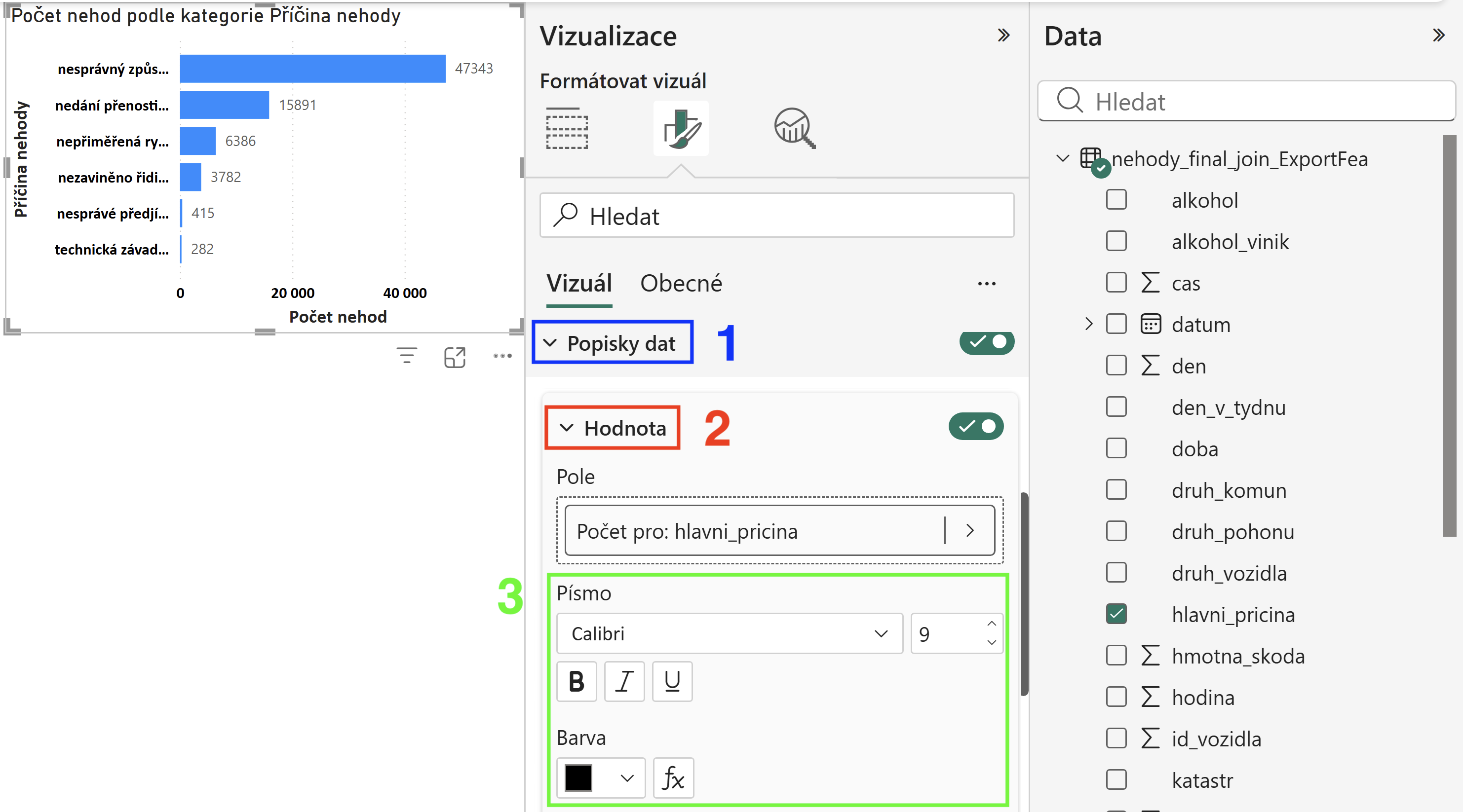
Task: Uncheck the hlavni_pricina field checkbox
Action: click(1116, 614)
